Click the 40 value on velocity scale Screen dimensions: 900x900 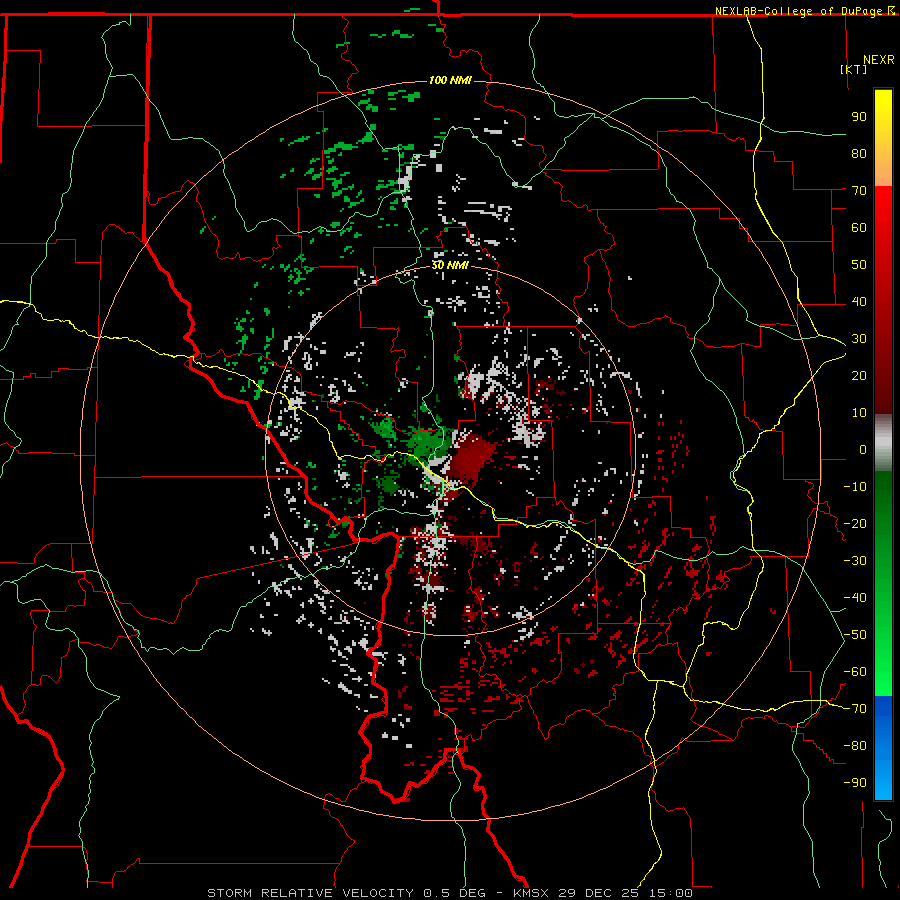pos(859,301)
